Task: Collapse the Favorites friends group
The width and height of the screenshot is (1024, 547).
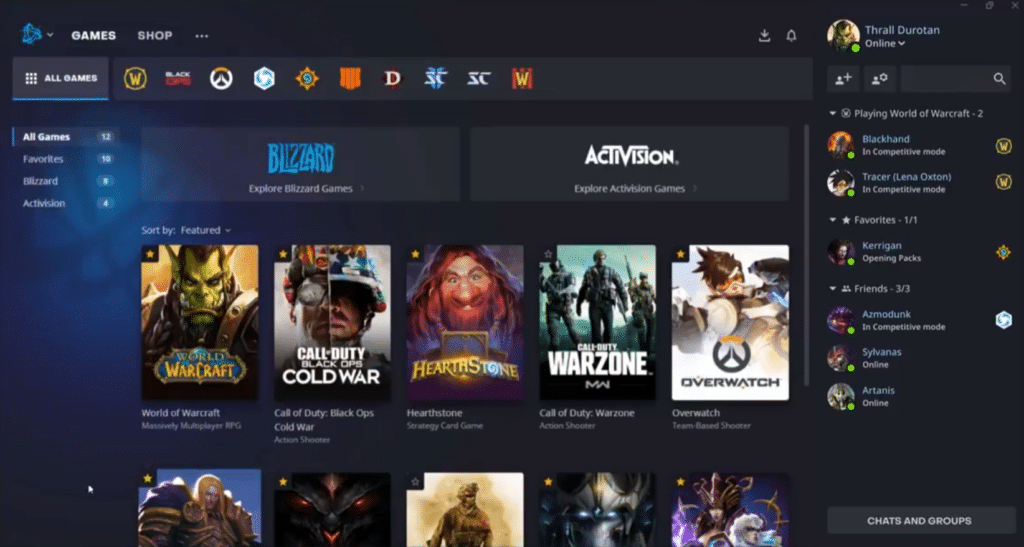Action: point(833,220)
